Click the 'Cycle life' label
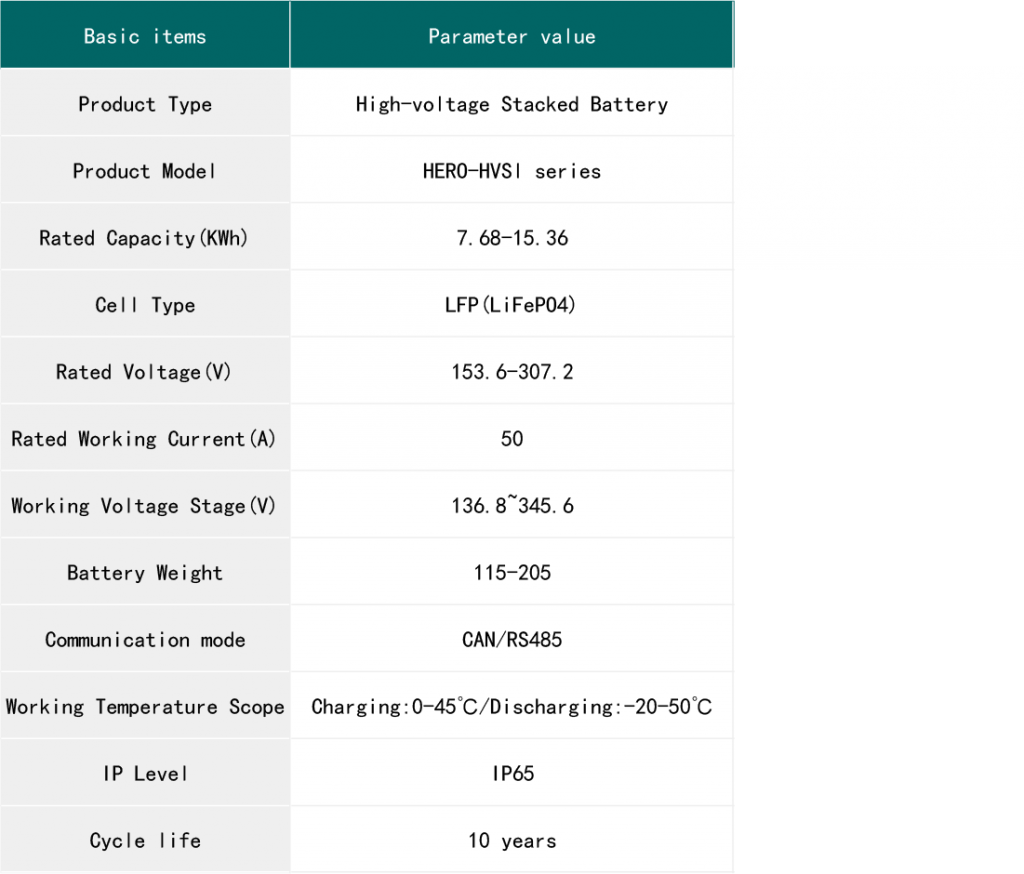 tap(145, 841)
